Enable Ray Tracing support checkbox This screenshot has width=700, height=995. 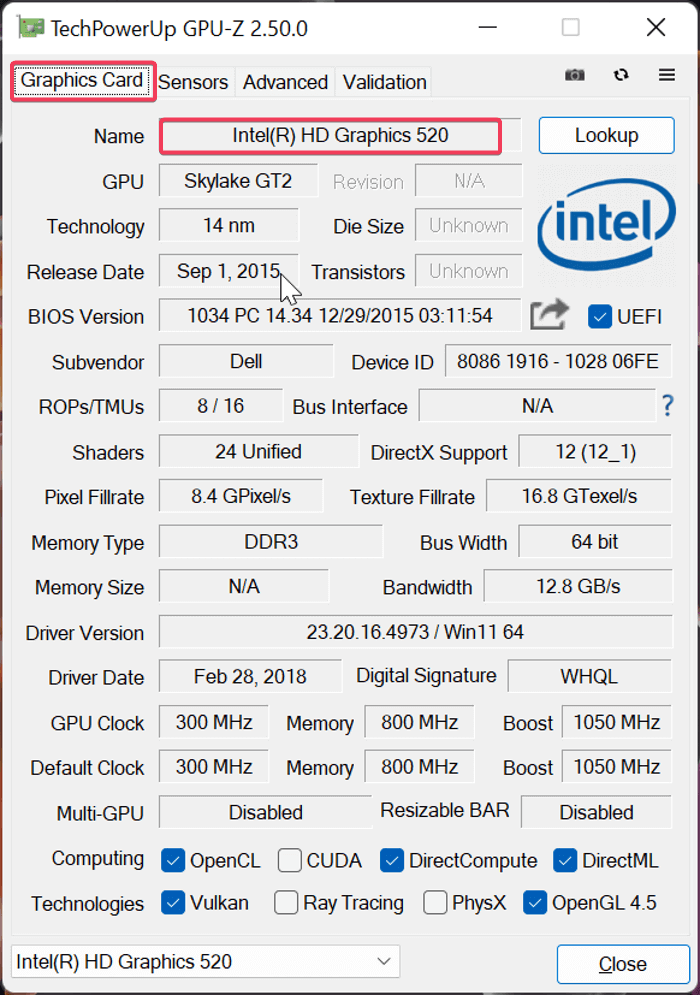click(x=284, y=903)
